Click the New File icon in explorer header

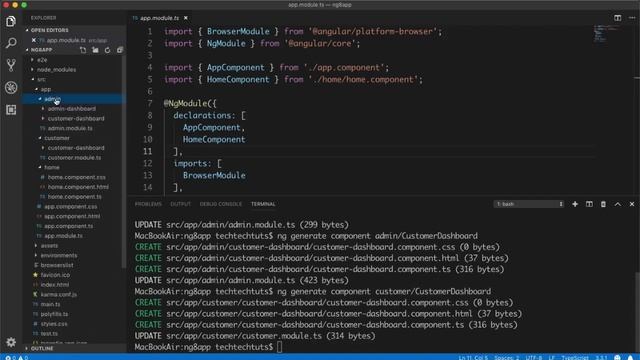(83, 50)
